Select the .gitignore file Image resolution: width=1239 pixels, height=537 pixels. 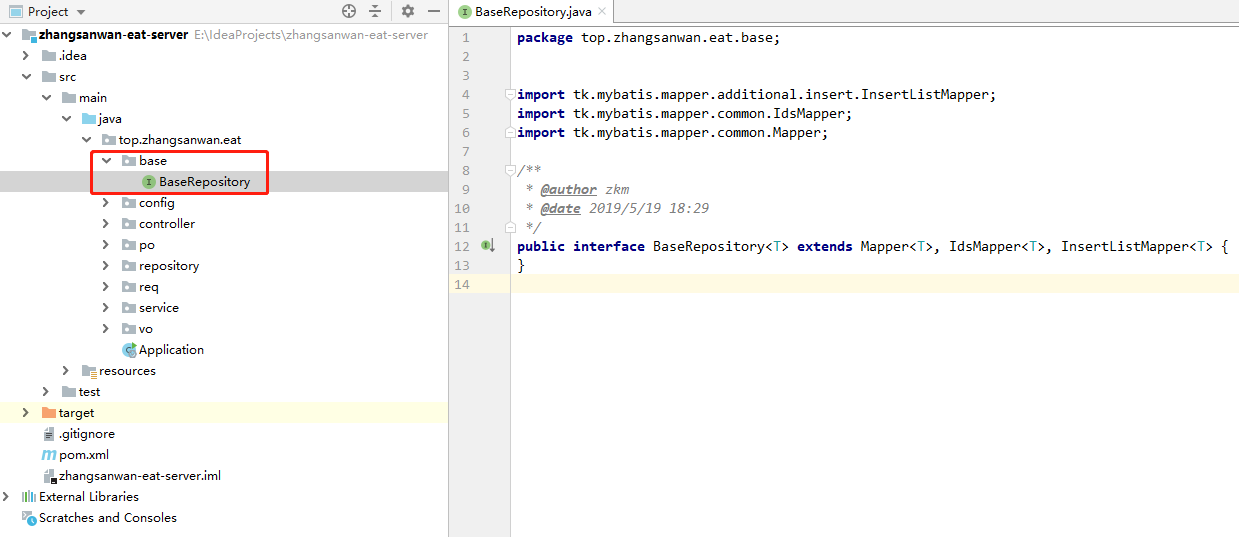coord(87,434)
